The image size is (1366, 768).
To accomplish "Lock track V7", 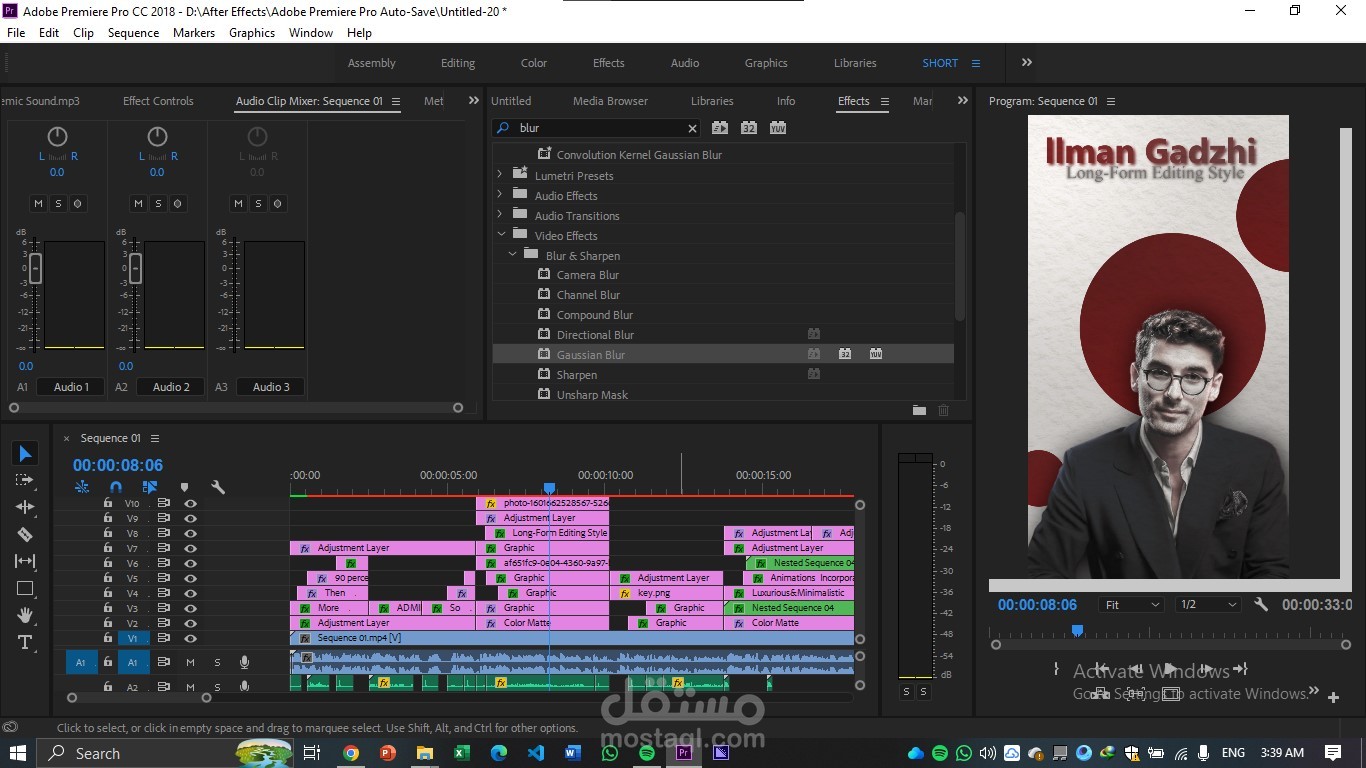I will [108, 548].
